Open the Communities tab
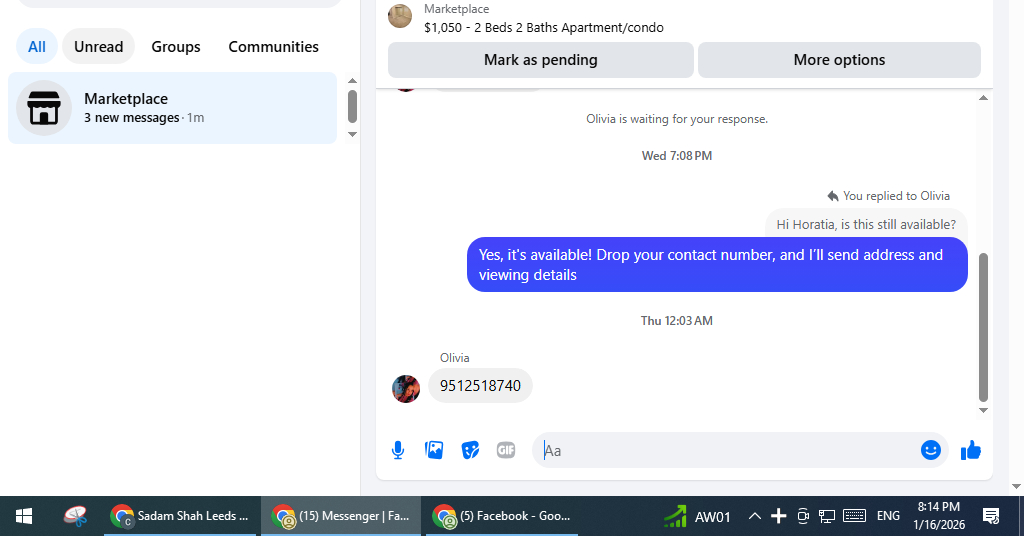1024x536 pixels. [x=274, y=46]
